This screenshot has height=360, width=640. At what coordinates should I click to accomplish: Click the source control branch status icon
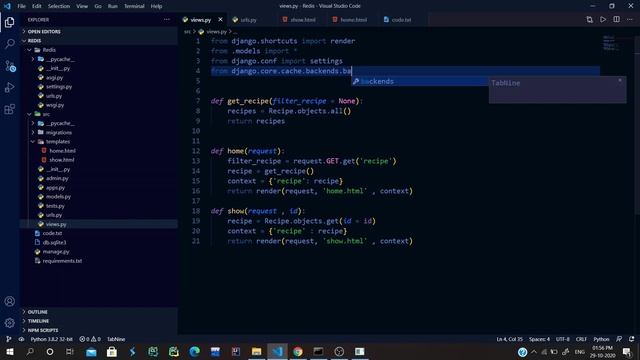point(9,339)
